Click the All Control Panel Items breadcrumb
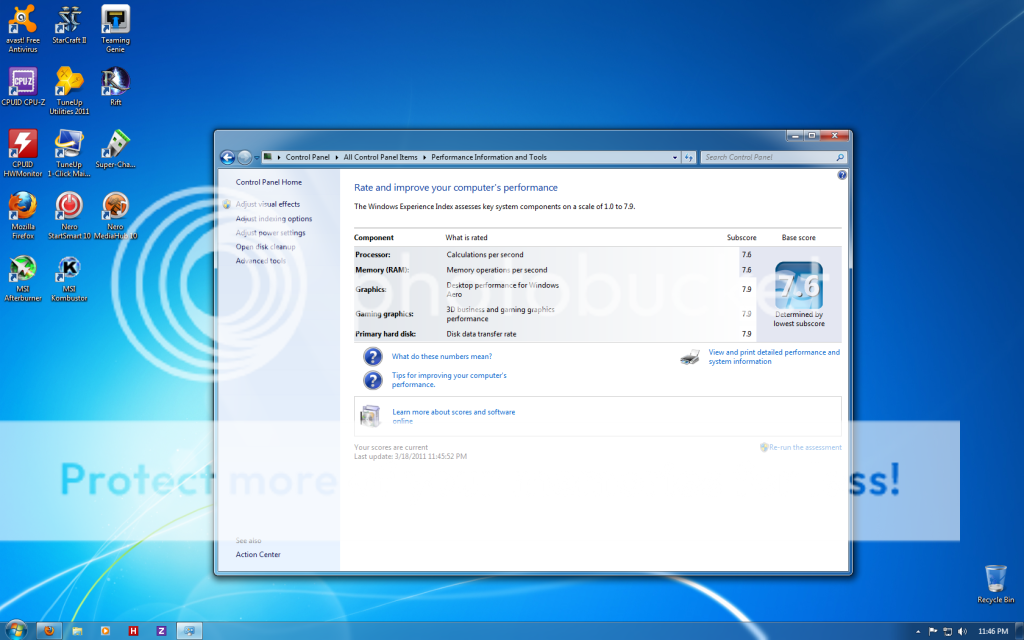This screenshot has height=640, width=1024. (x=380, y=157)
